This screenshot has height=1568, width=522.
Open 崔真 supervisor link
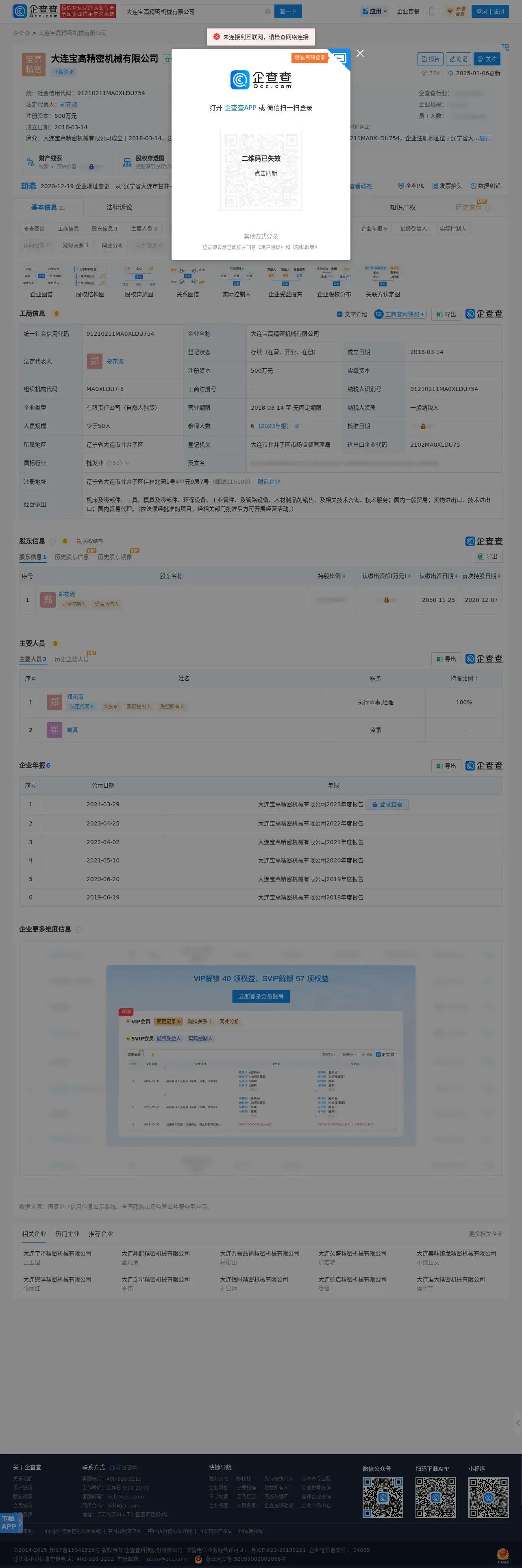pyautogui.click(x=72, y=730)
